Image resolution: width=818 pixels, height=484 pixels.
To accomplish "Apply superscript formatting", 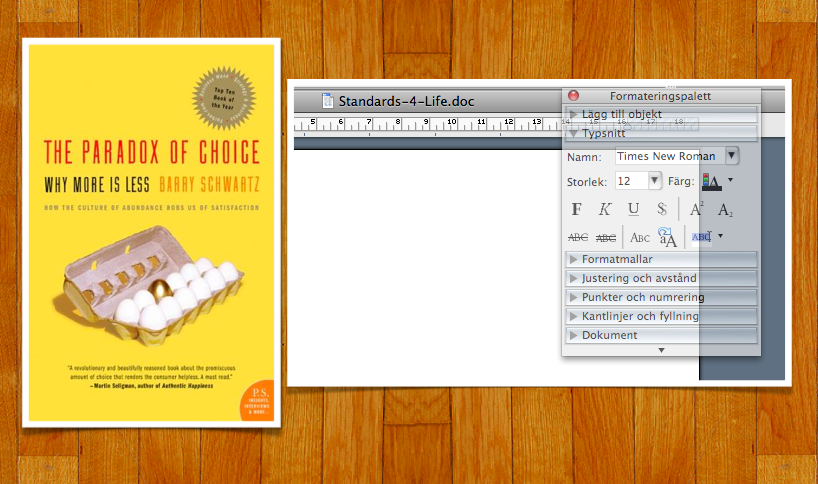I will point(697,209).
